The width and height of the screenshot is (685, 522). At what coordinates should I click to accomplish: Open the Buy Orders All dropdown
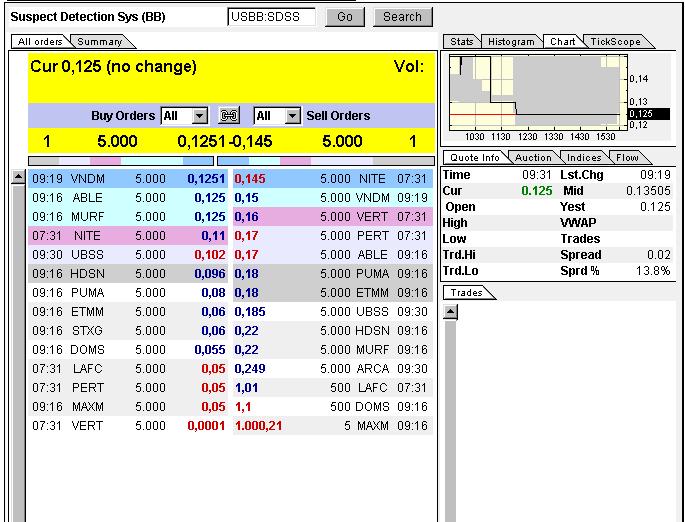coord(184,116)
